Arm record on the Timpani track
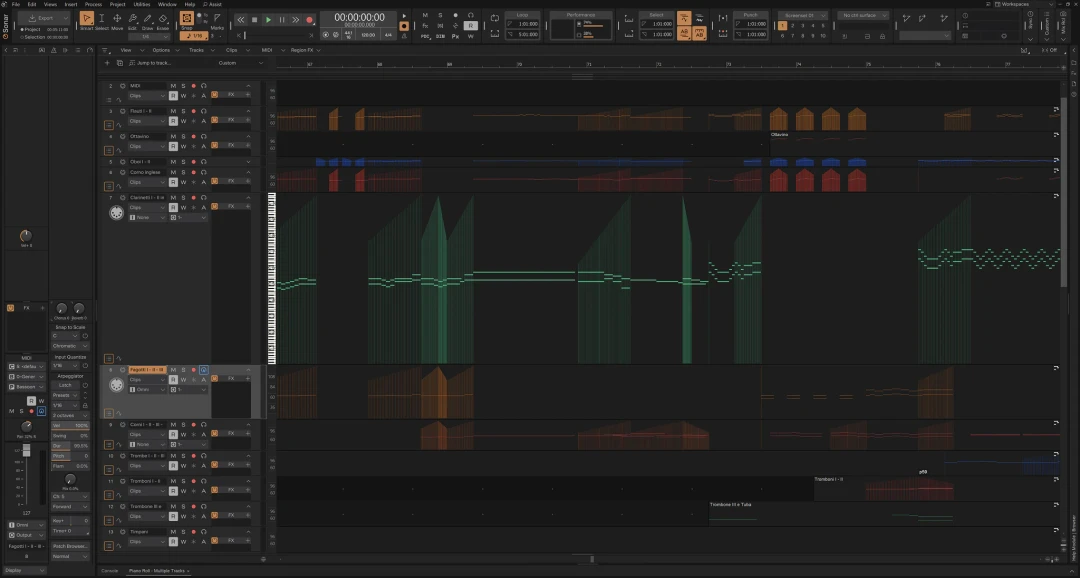Image resolution: width=1080 pixels, height=578 pixels. (x=194, y=532)
